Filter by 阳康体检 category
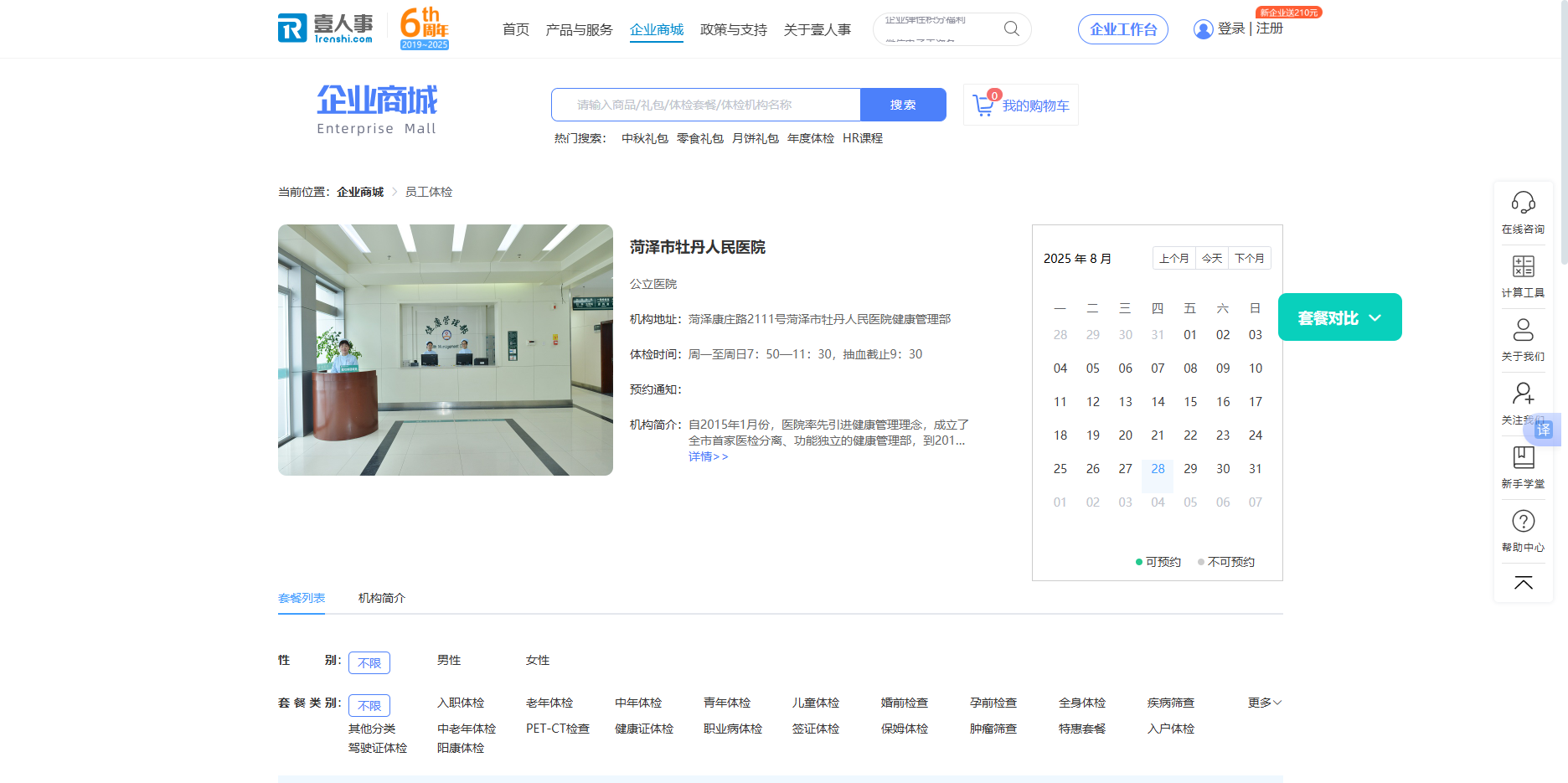 pyautogui.click(x=461, y=748)
